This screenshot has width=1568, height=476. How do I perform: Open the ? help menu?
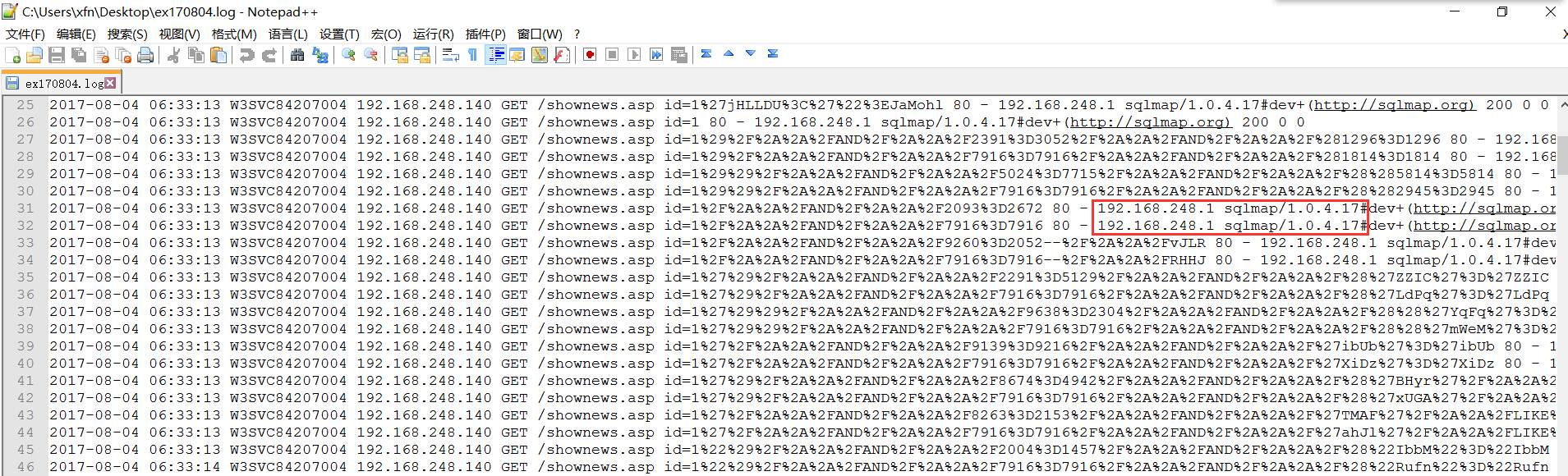pyautogui.click(x=577, y=34)
